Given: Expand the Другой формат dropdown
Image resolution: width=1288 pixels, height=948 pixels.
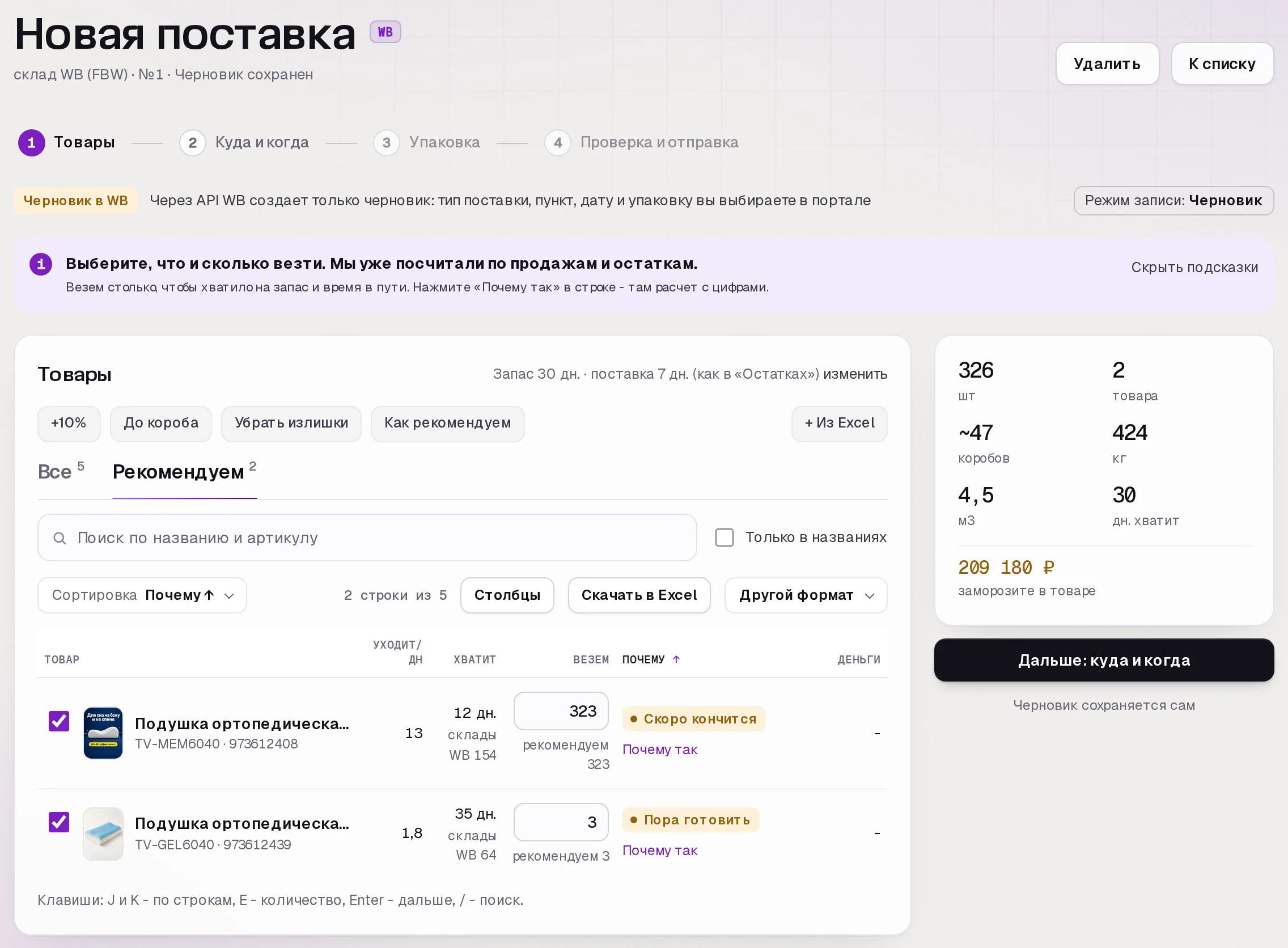Looking at the screenshot, I should pos(806,595).
